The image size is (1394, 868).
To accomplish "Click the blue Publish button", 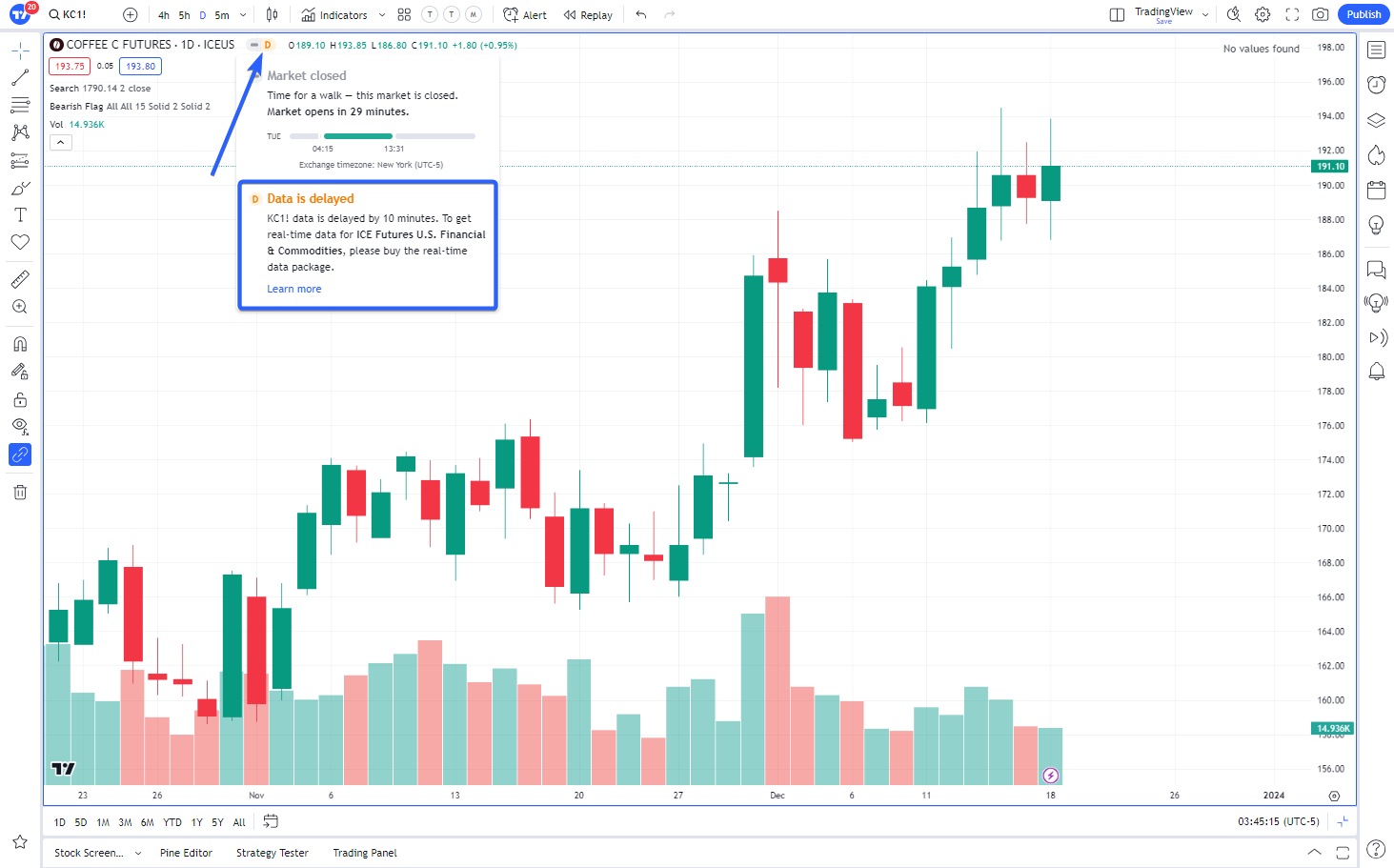I will (1364, 14).
